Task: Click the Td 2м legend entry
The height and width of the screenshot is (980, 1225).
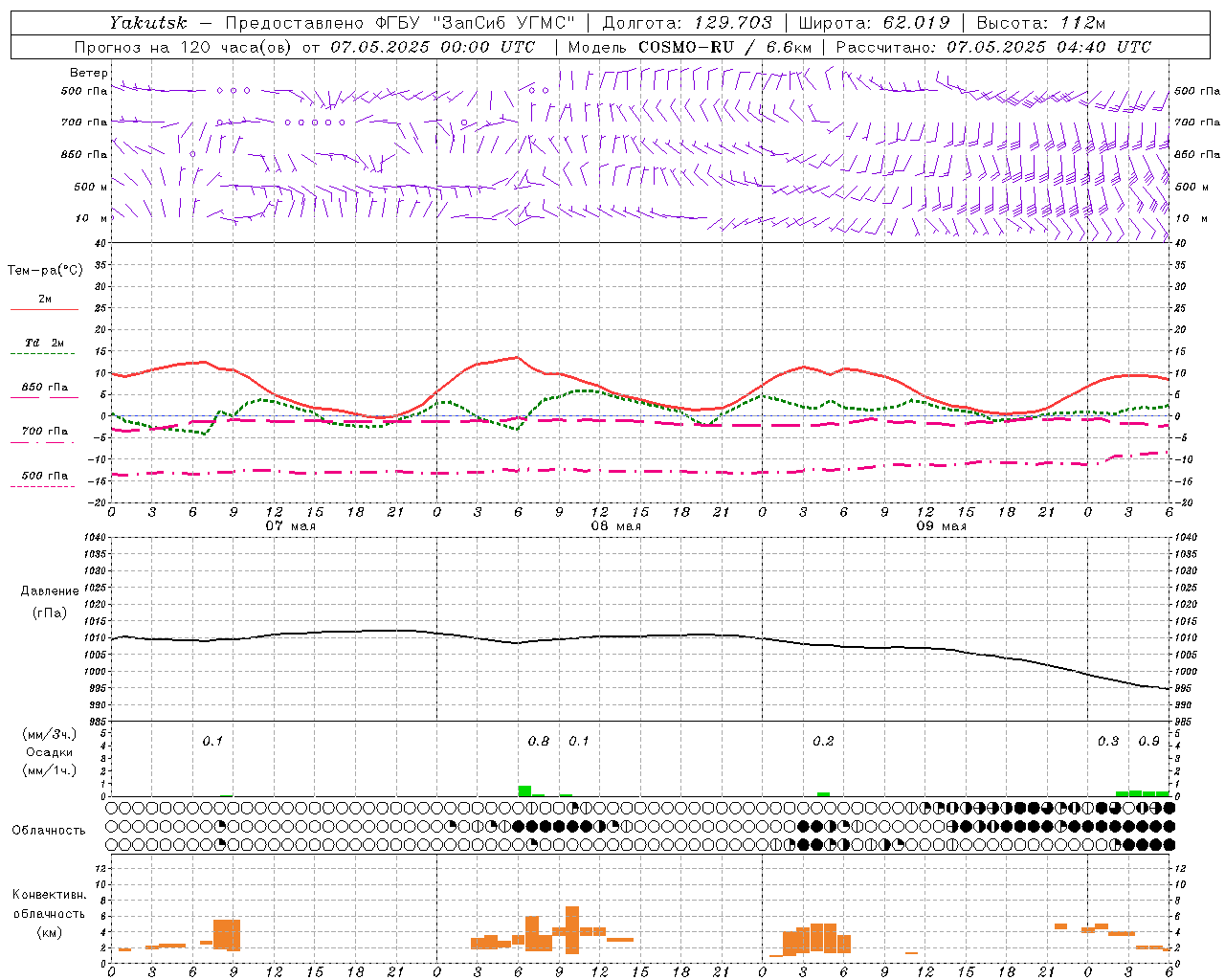Action: (44, 343)
